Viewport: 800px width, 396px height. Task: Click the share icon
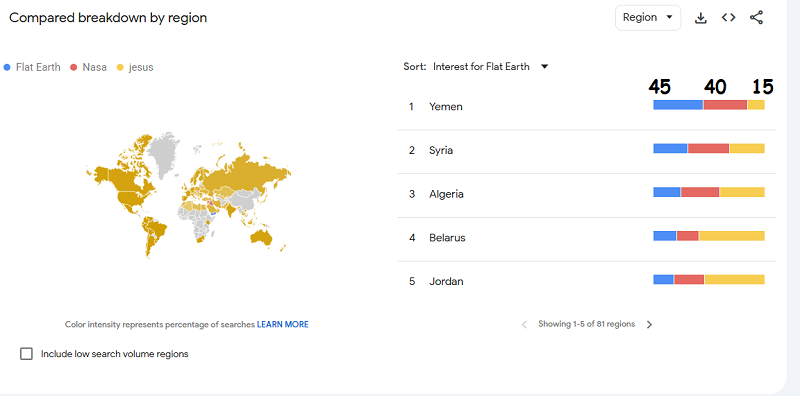[x=756, y=17]
